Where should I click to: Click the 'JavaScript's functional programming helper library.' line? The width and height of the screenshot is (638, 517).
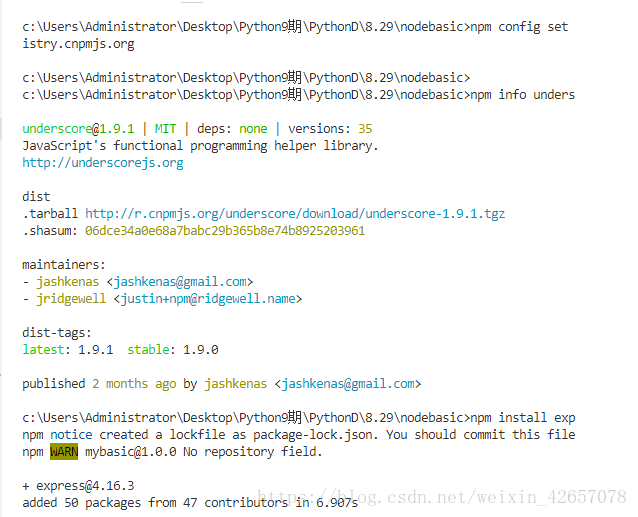[200, 146]
